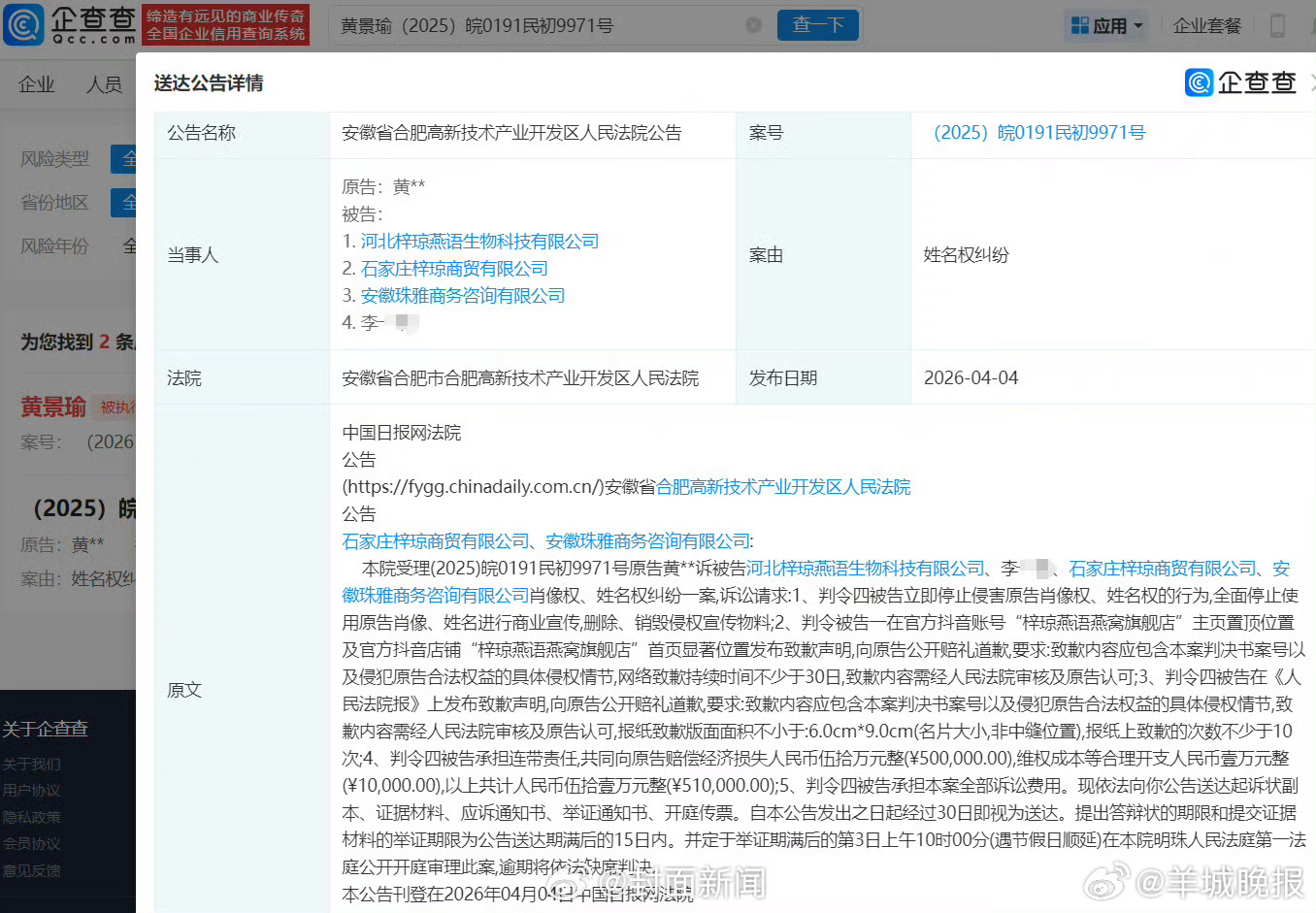The image size is (1316, 913).
Task: Switch to the 企业 tab
Action: (37, 85)
